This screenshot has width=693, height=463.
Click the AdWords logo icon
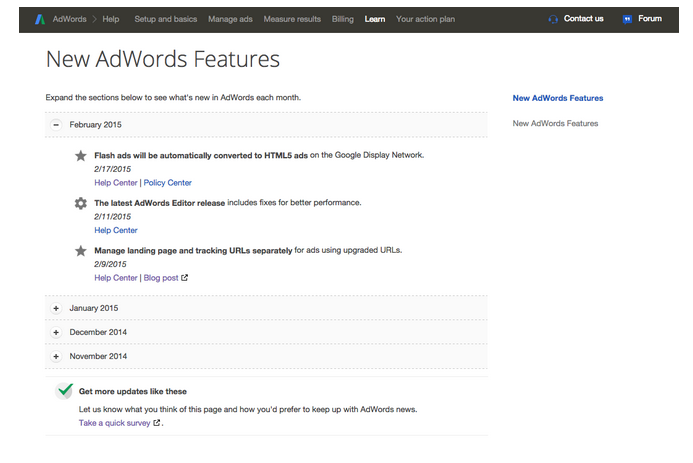(x=40, y=19)
